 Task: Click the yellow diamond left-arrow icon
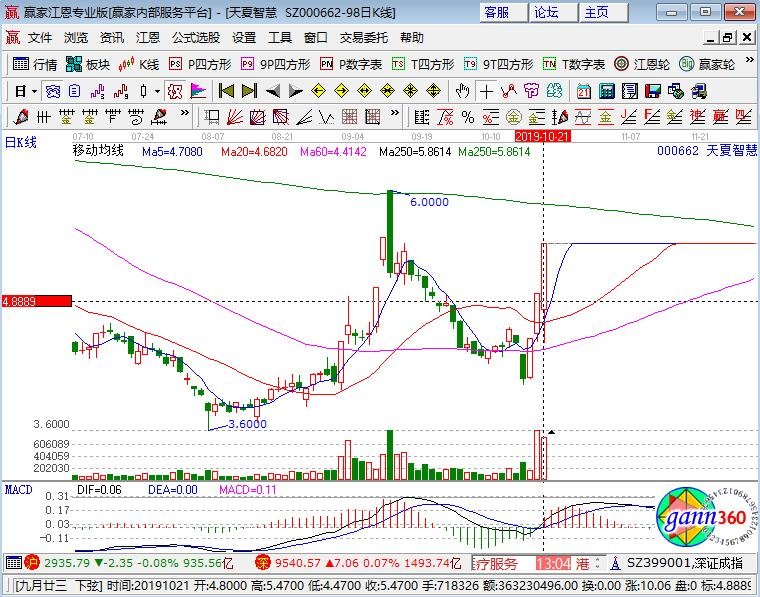pos(318,91)
